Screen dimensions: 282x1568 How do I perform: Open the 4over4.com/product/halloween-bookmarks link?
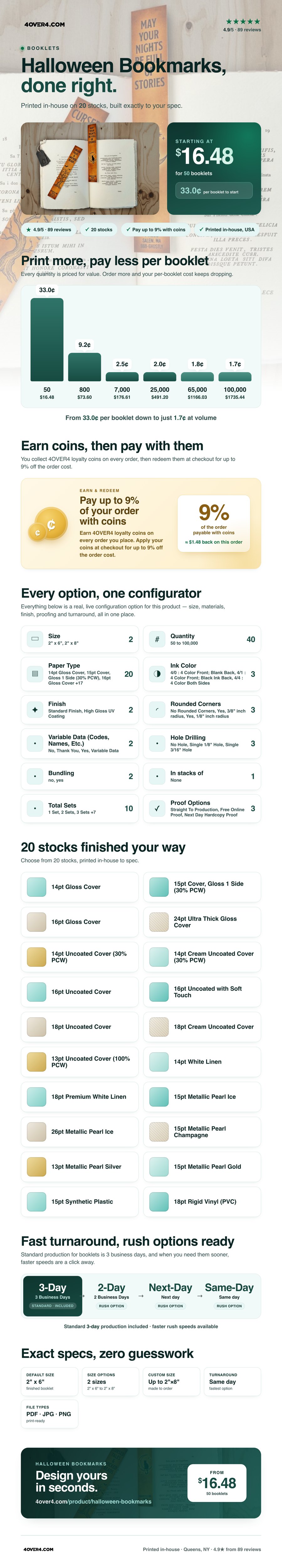coord(93,1501)
